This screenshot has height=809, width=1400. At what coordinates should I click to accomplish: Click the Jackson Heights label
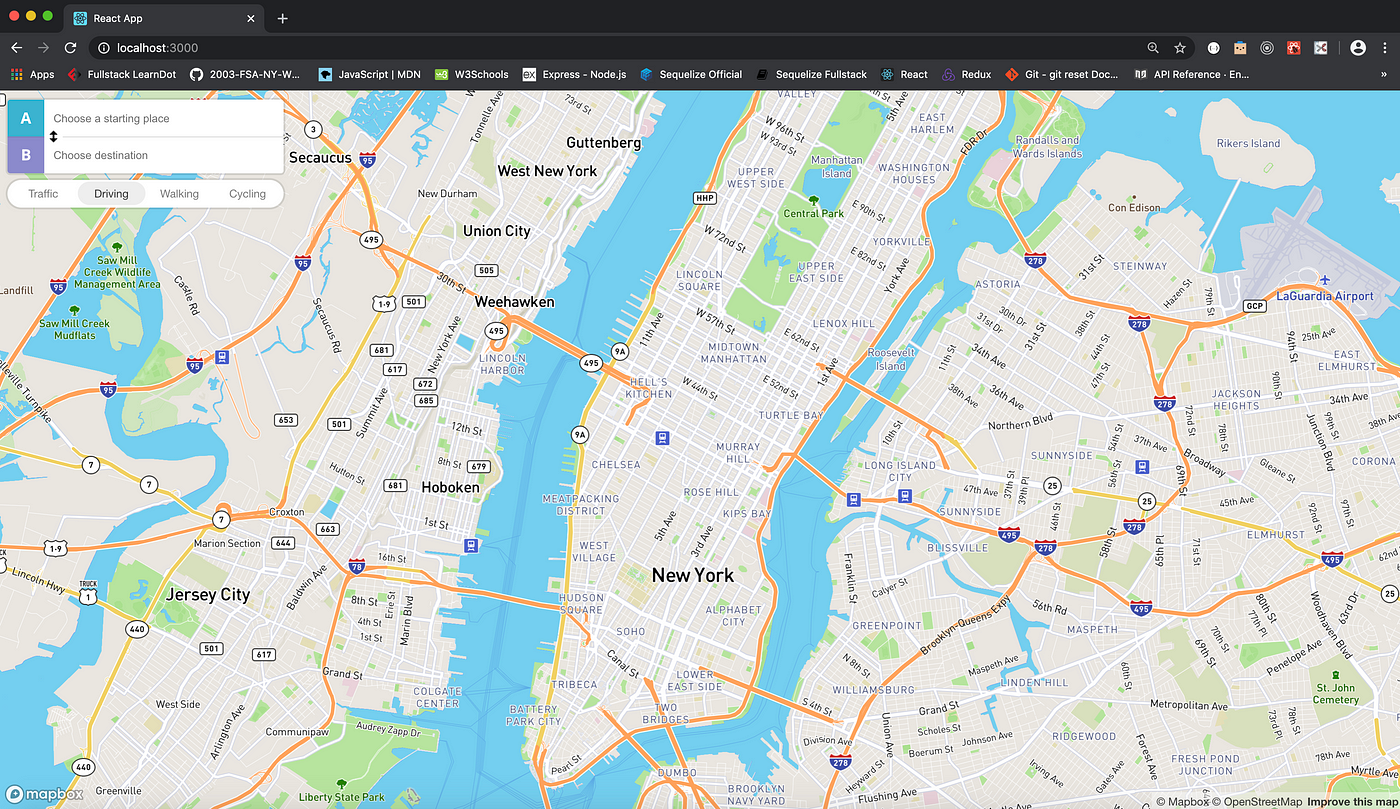[x=1236, y=399]
